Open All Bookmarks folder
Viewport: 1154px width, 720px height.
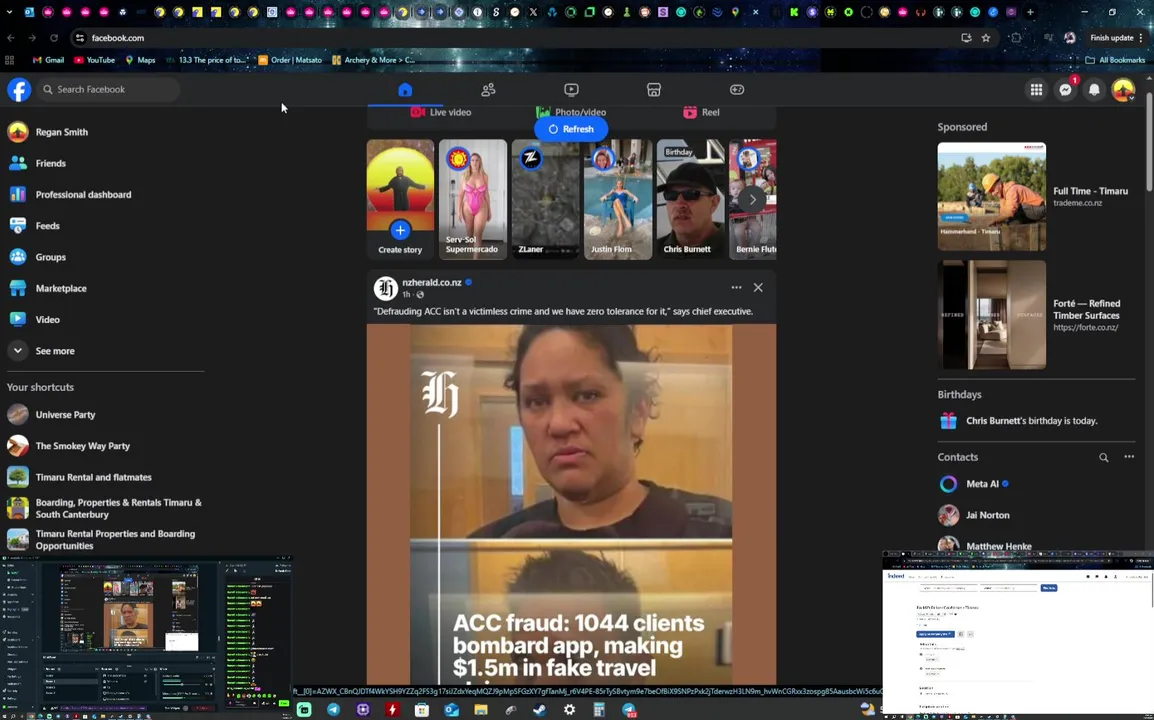coord(1116,60)
